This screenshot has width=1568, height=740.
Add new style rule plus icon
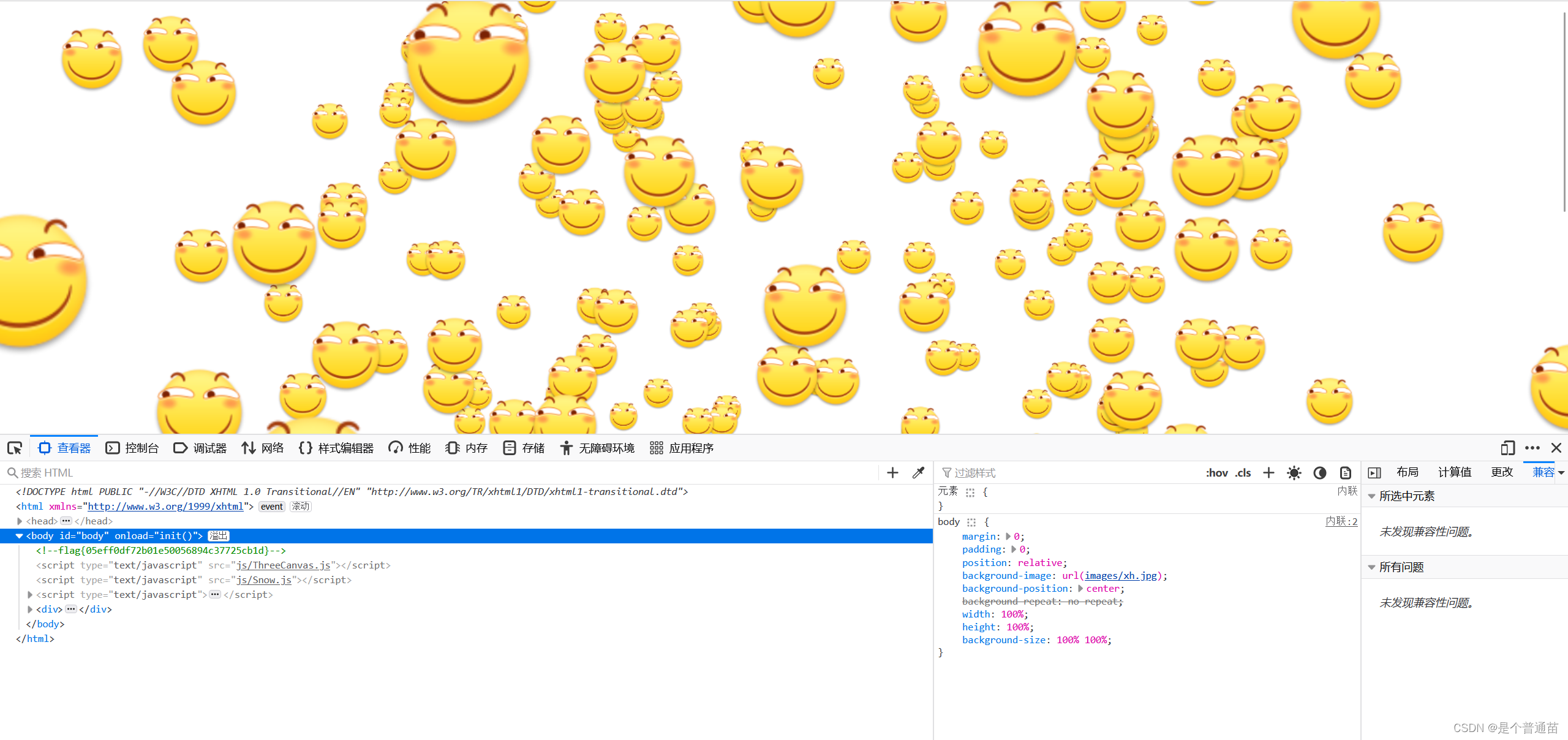point(1268,472)
